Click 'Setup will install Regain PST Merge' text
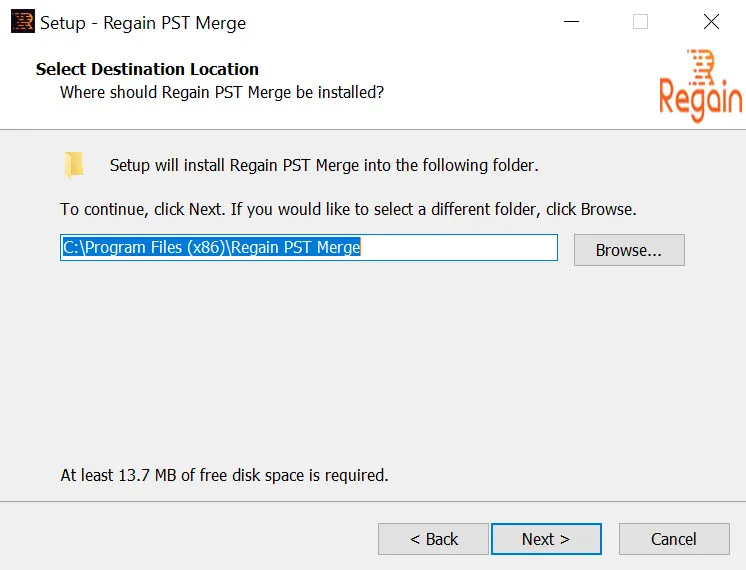This screenshot has height=570, width=746. point(324,166)
